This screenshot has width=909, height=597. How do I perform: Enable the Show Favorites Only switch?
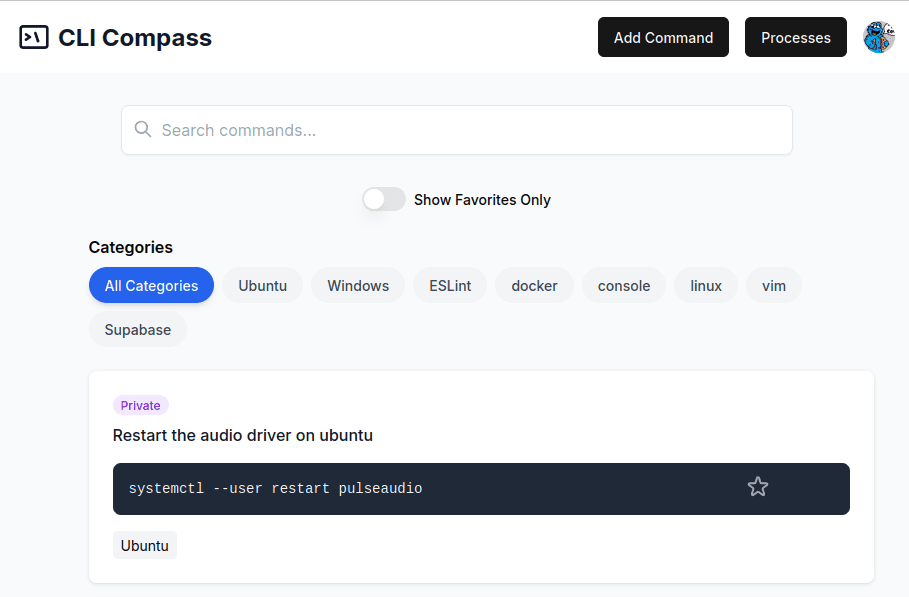click(x=383, y=199)
